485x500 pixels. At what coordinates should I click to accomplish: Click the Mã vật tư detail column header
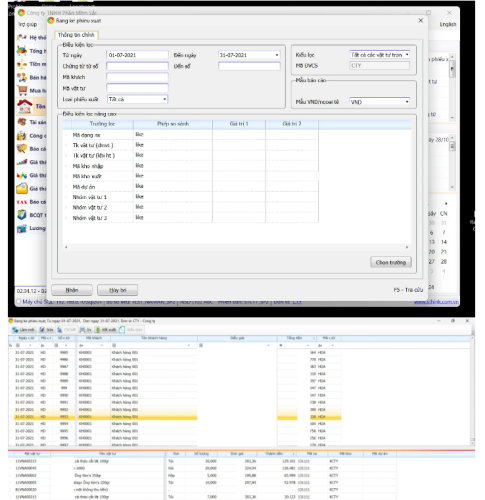point(32,454)
